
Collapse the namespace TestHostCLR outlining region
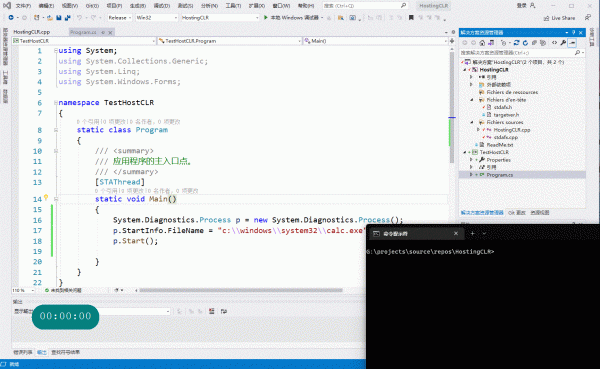point(56,103)
